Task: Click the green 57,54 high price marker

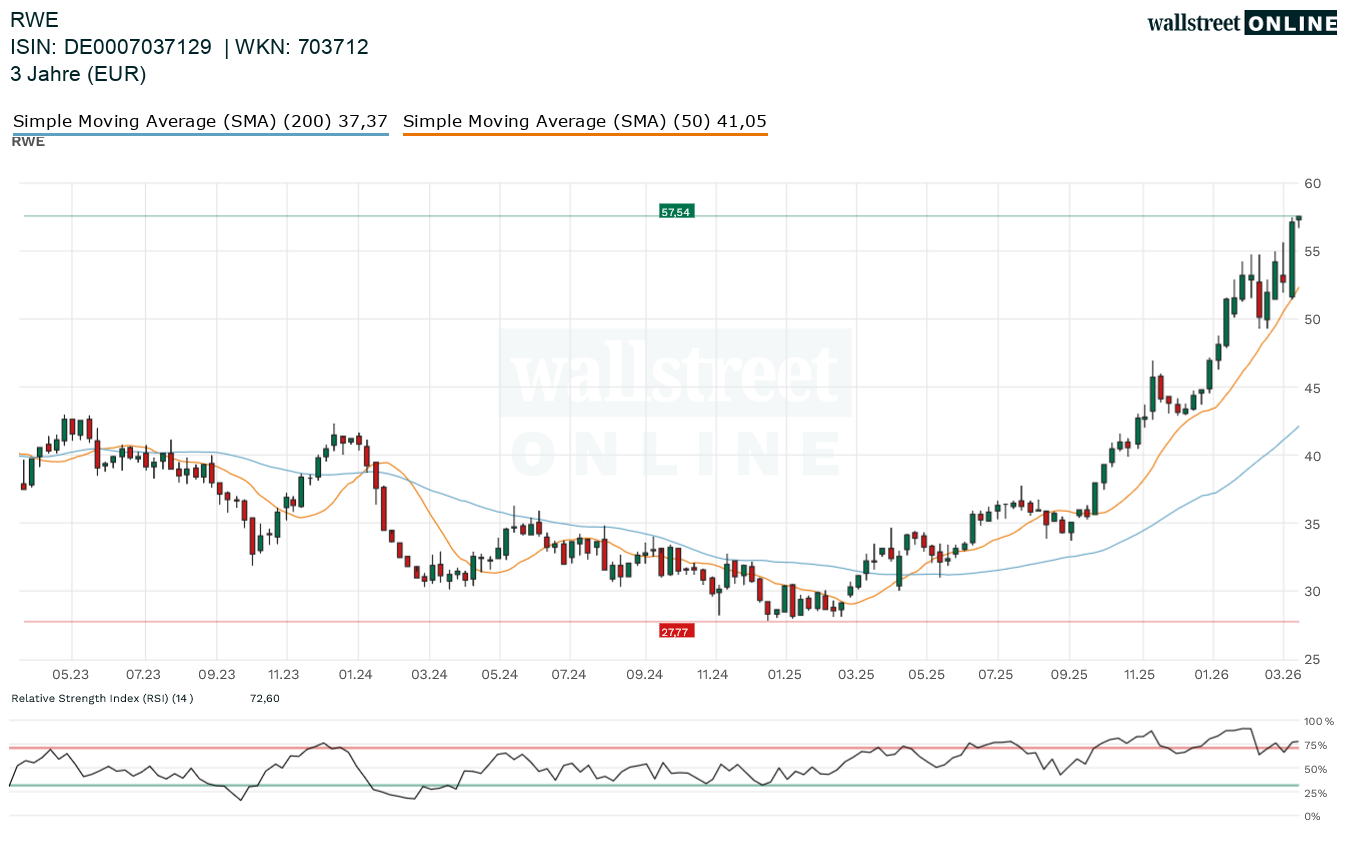Action: (x=676, y=211)
